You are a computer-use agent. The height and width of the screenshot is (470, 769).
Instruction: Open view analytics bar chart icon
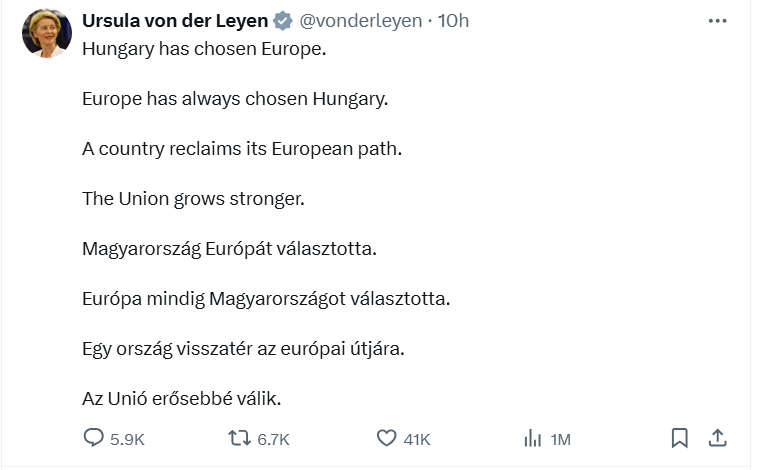(533, 438)
